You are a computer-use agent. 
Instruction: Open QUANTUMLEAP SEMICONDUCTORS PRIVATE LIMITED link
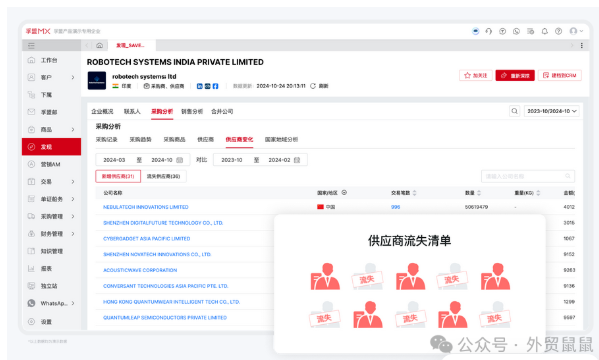tap(165, 318)
